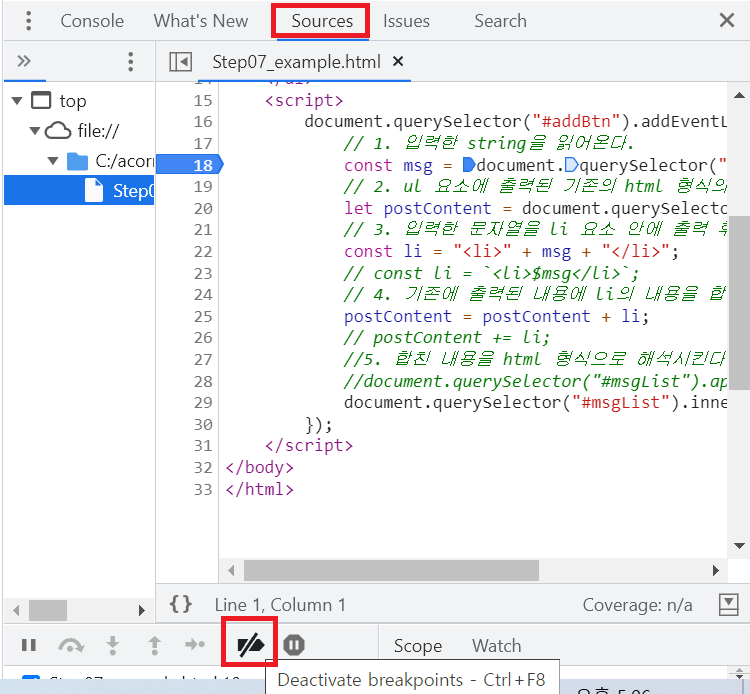This screenshot has height=694, width=750.
Task: Click the editor horizontal scrollbar thumb
Action: [x=391, y=570]
